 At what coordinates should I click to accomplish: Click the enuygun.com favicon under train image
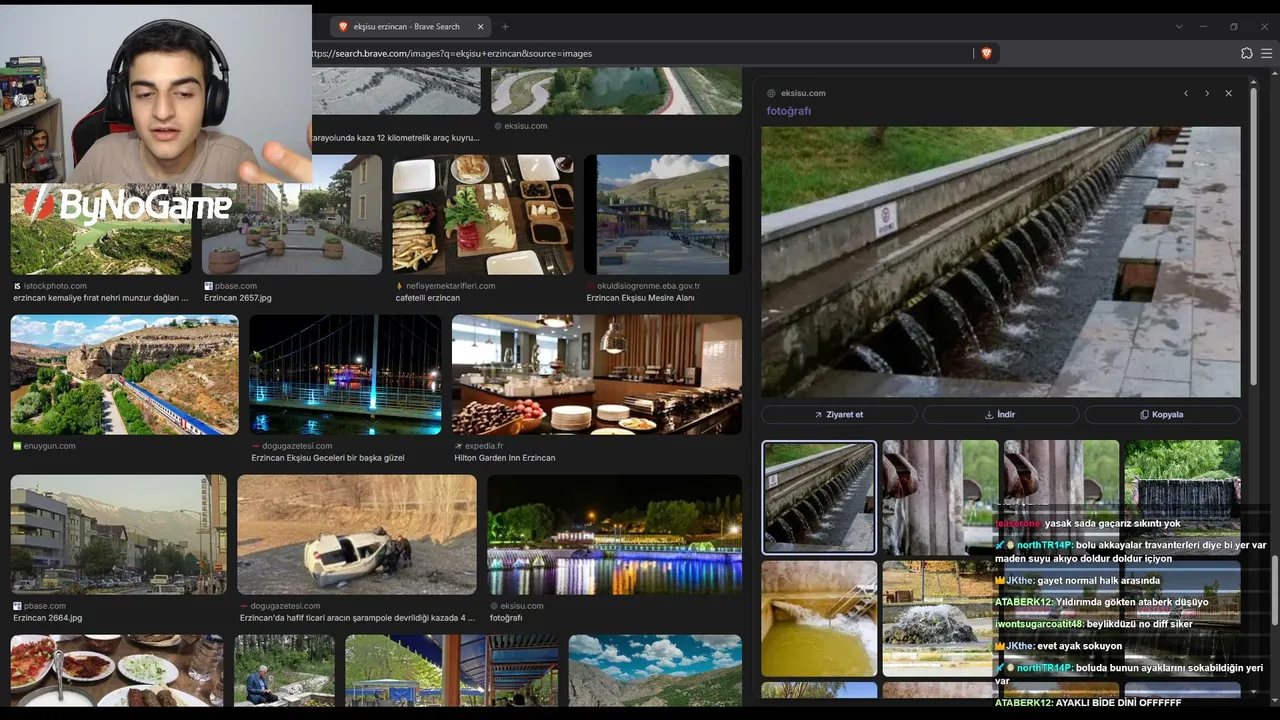coord(17,446)
